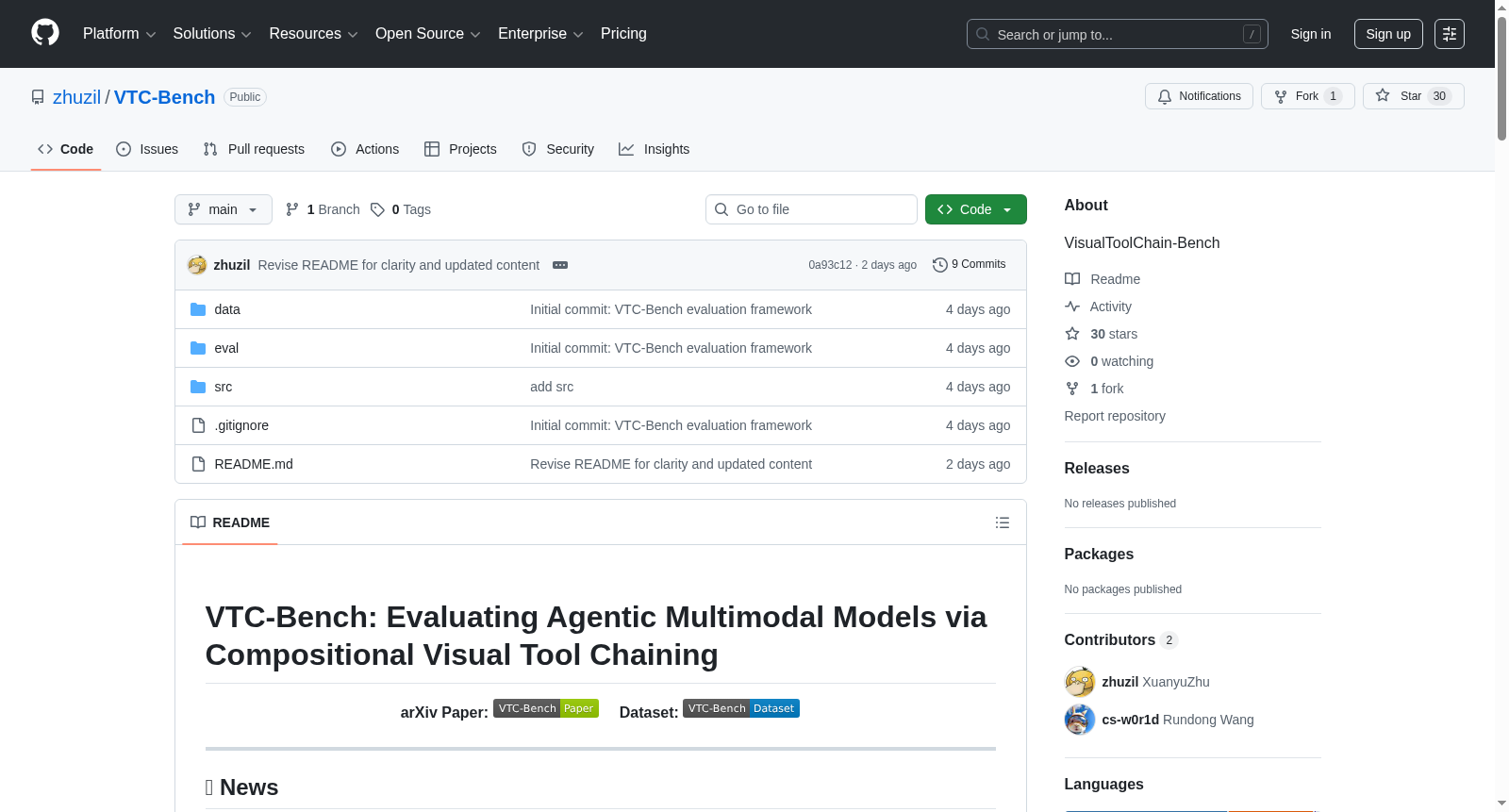Open the Solutions dropdown menu

point(212,34)
